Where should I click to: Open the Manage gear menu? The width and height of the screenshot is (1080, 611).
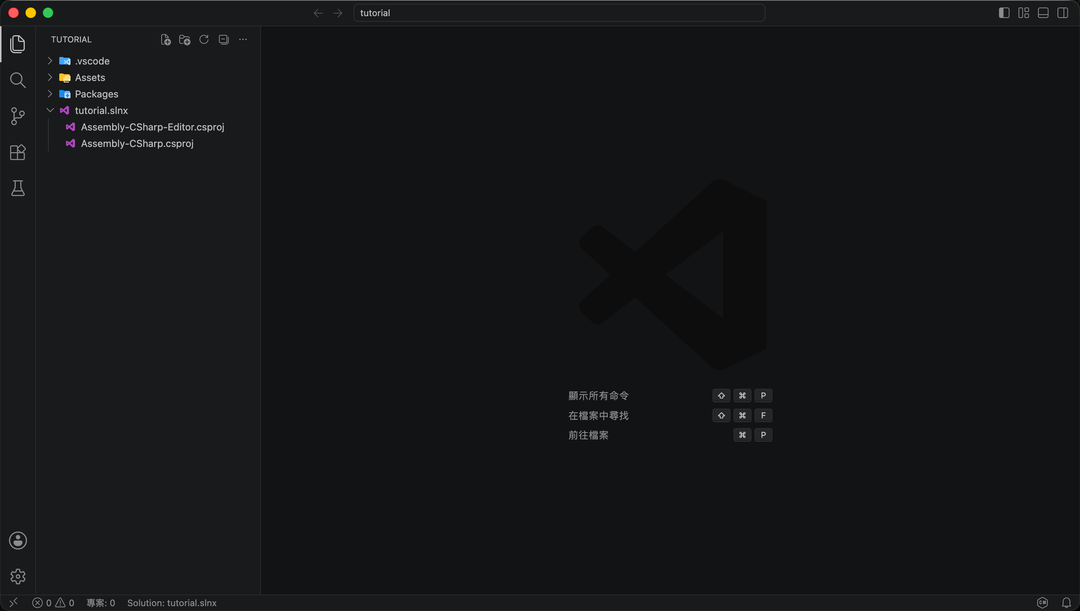tap(18, 577)
